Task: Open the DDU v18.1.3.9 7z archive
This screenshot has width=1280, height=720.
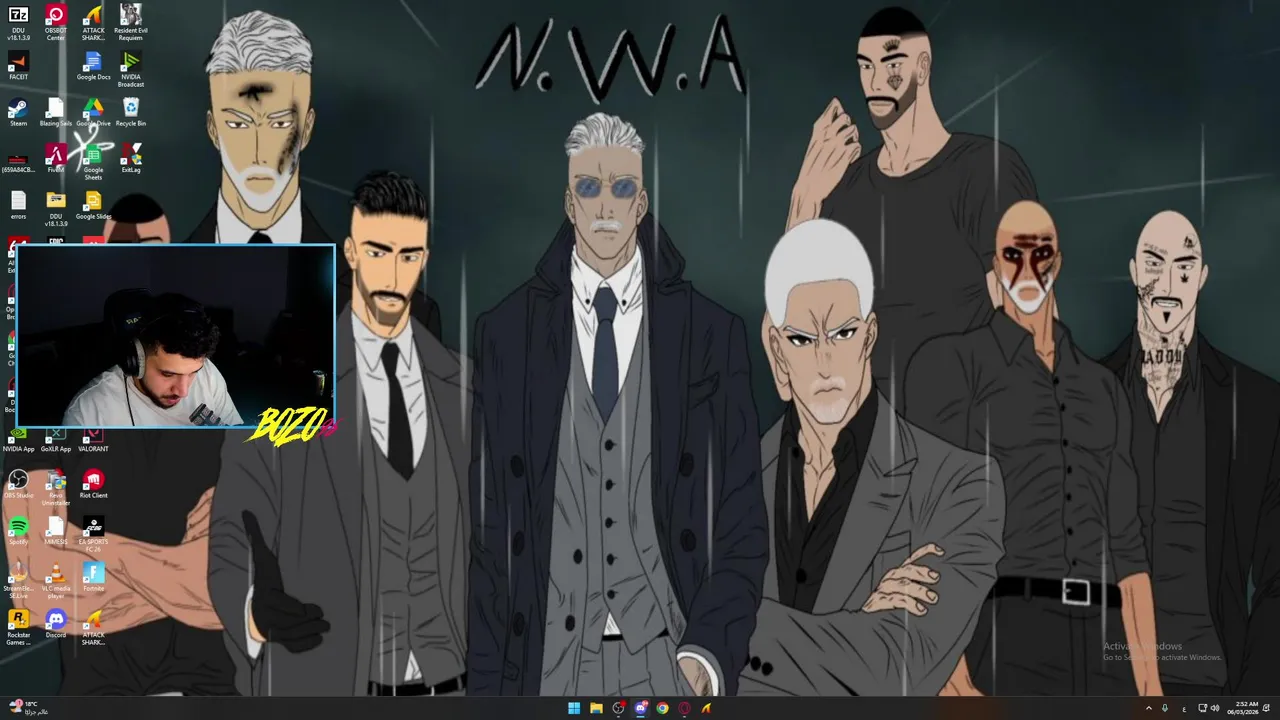Action: (x=18, y=22)
